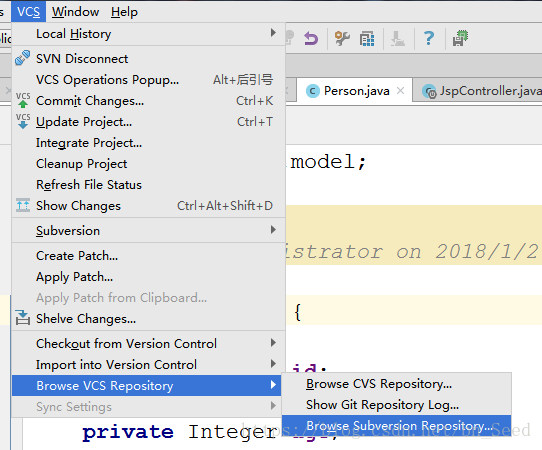Click Person.java class icon
Screen dimensions: 542x450
point(313,91)
